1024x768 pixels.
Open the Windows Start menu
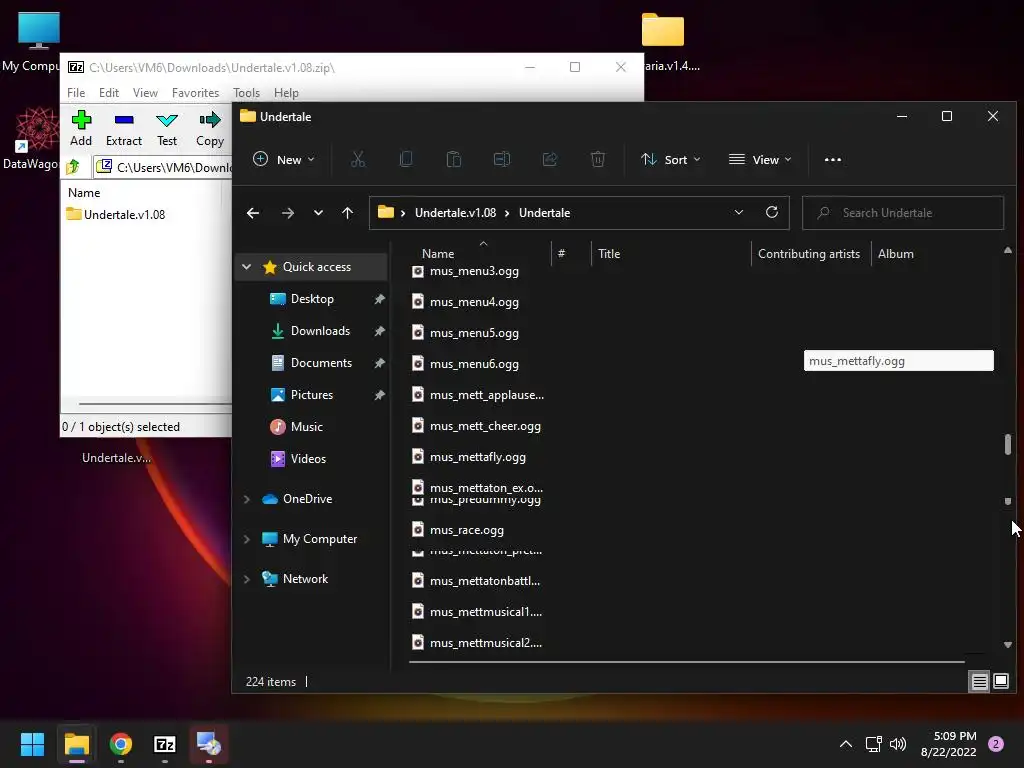click(32, 744)
